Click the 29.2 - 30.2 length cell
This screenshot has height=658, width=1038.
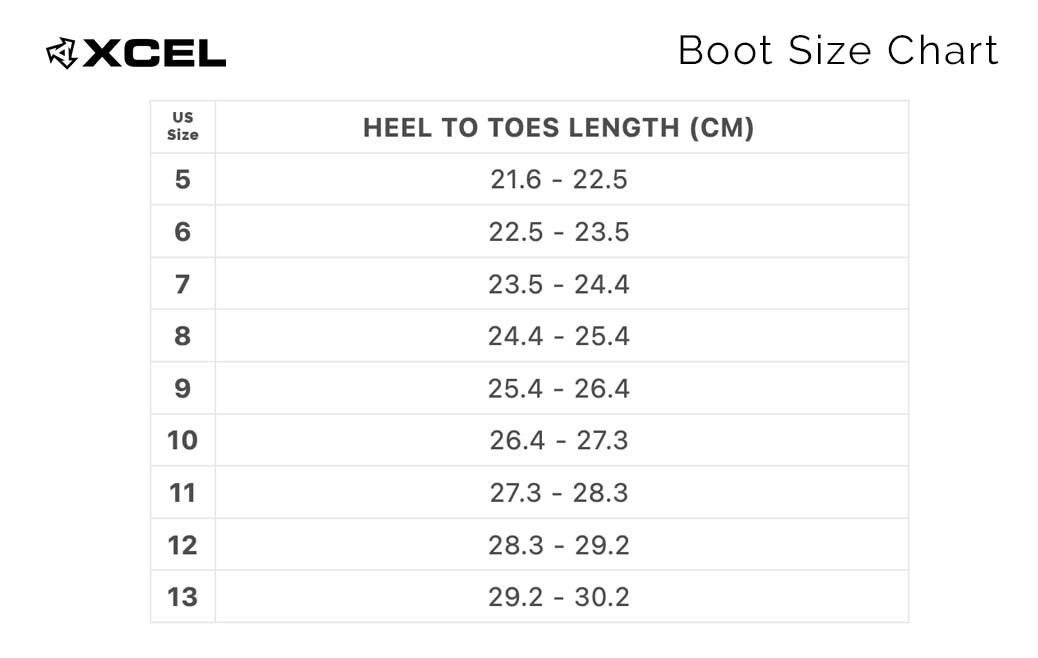(559, 597)
